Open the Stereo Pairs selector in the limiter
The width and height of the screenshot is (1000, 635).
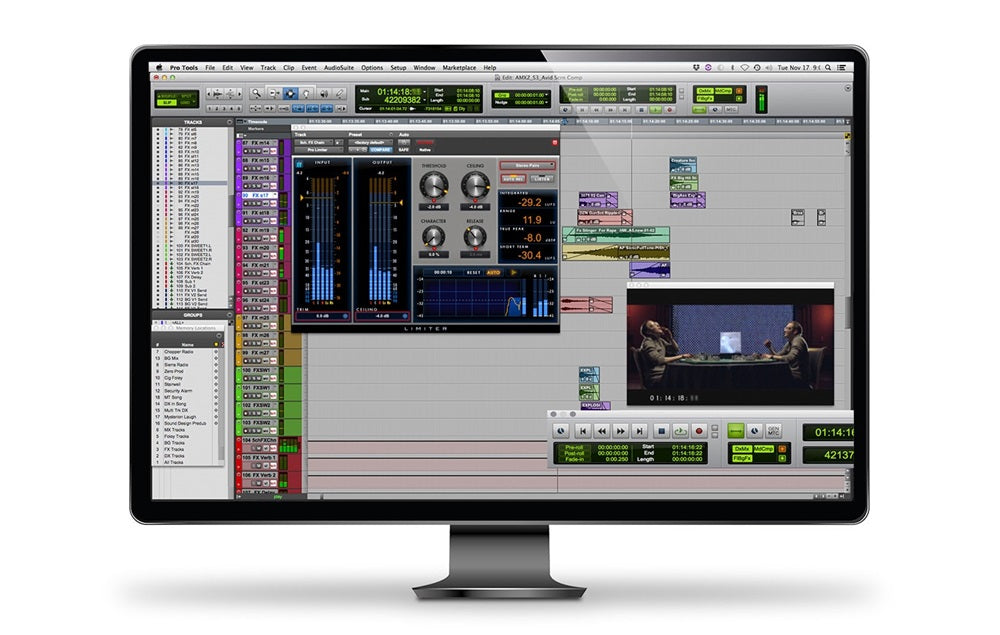[x=526, y=165]
